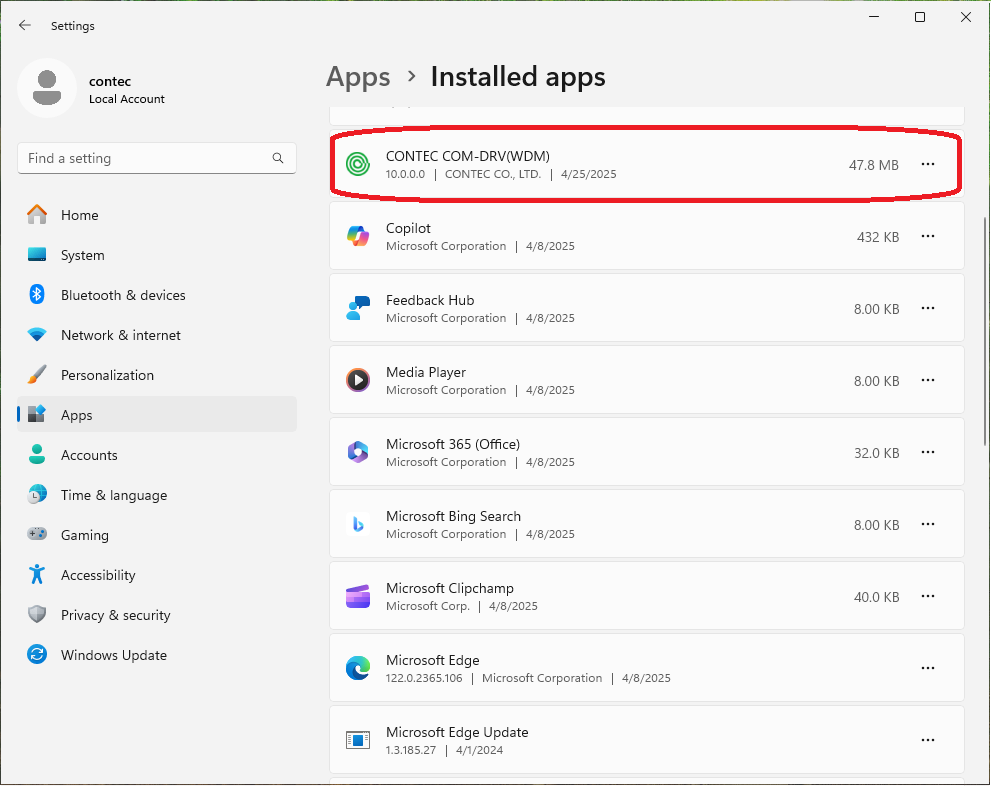The image size is (991, 786).
Task: Click the breadcrumb chevron after Apps
Action: (411, 76)
